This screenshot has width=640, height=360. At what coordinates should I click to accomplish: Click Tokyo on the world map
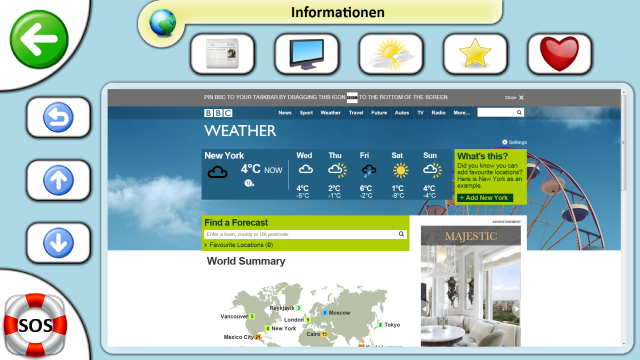[x=389, y=325]
